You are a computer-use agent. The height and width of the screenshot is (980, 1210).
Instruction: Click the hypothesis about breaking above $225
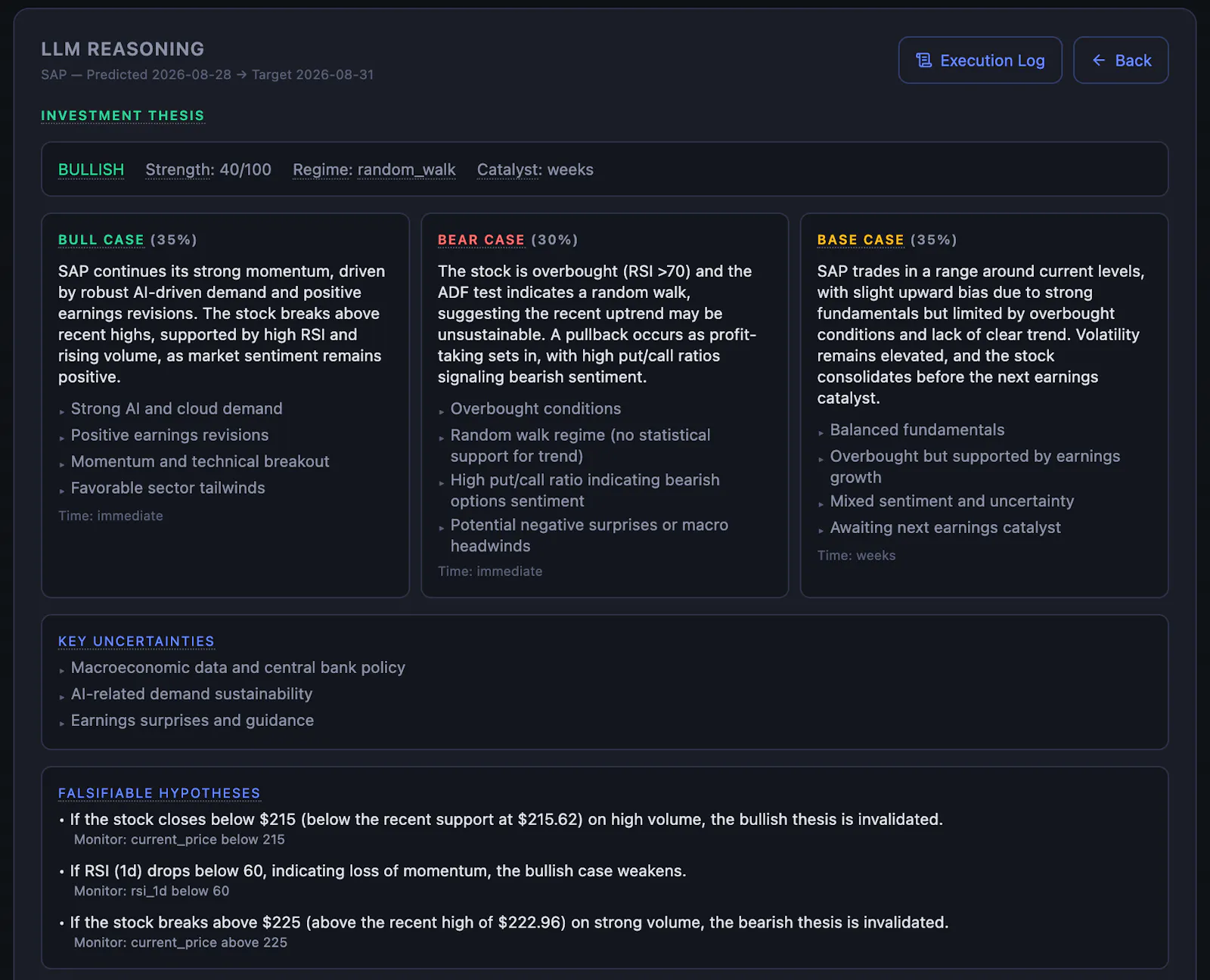tap(509, 922)
